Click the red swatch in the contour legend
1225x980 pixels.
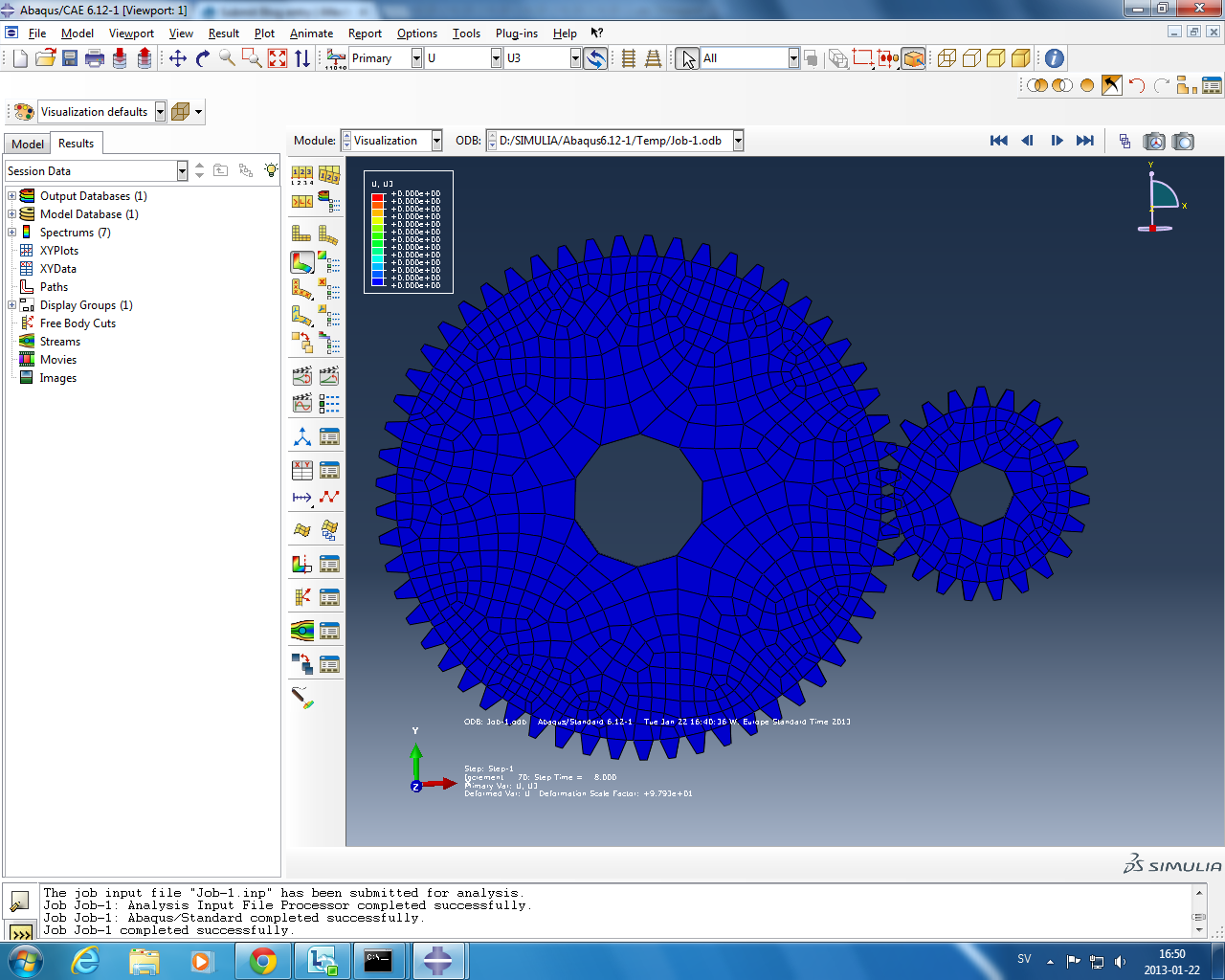[x=378, y=197]
